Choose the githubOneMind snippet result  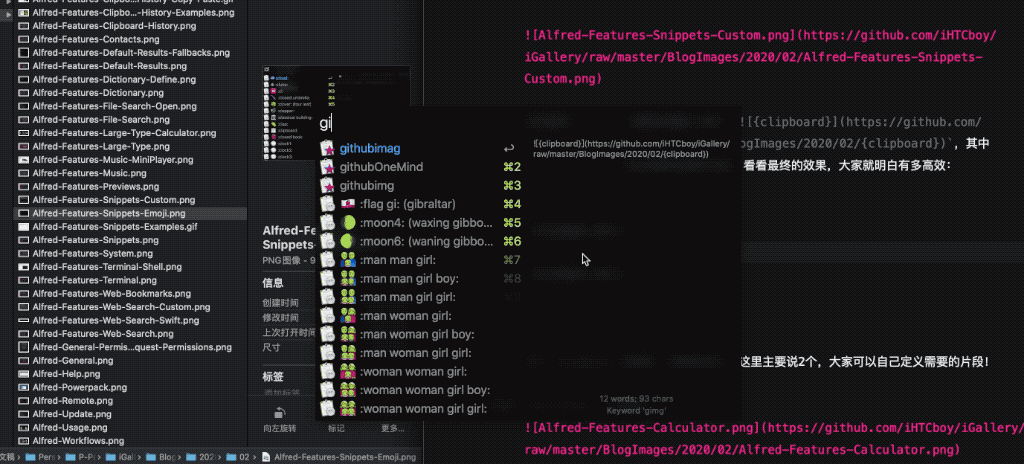point(421,167)
